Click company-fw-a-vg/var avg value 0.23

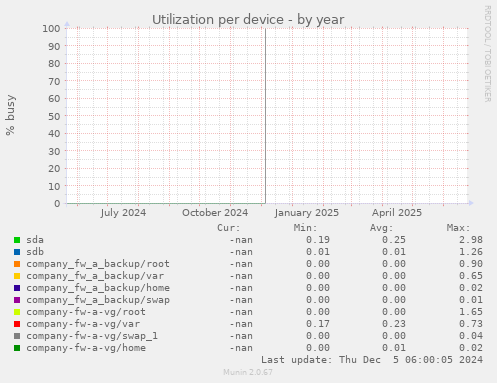click(x=394, y=324)
